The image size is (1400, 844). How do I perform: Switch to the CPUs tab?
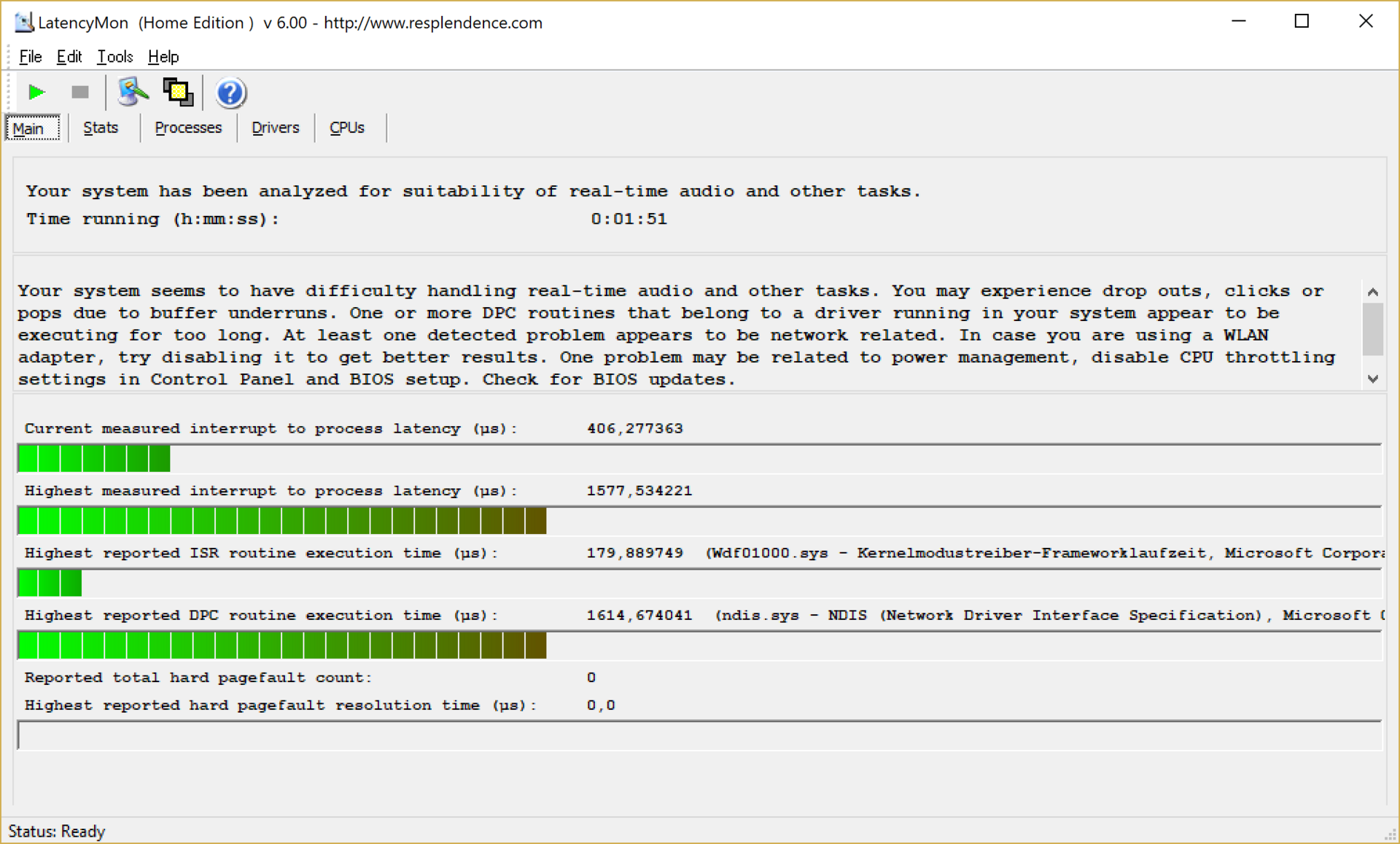tap(347, 128)
